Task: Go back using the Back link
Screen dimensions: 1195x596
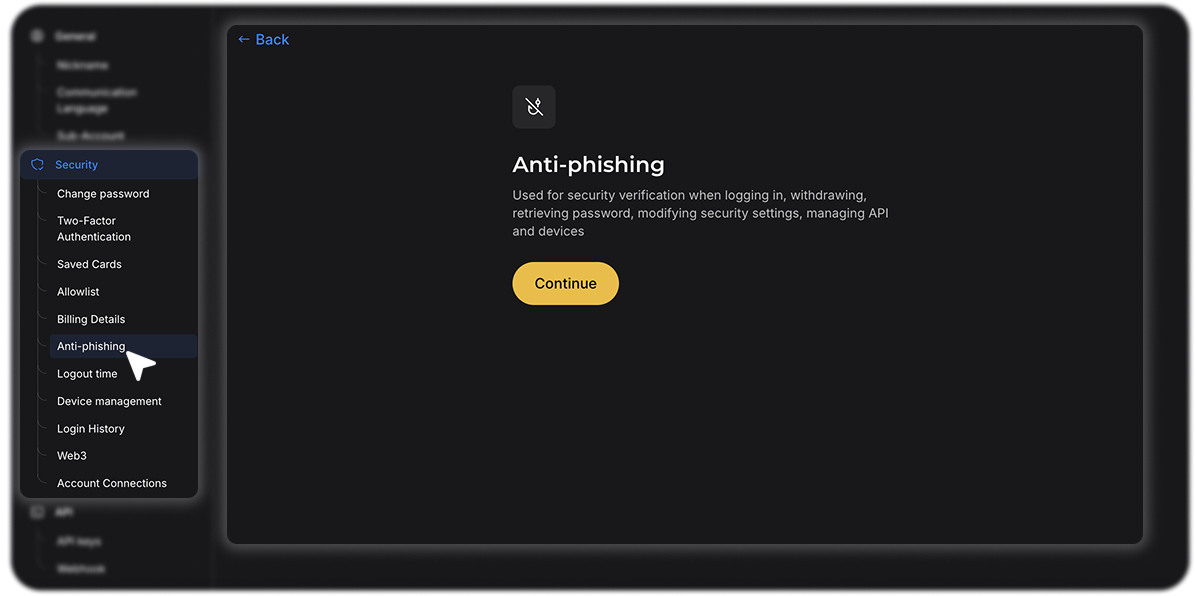Action: pos(263,40)
